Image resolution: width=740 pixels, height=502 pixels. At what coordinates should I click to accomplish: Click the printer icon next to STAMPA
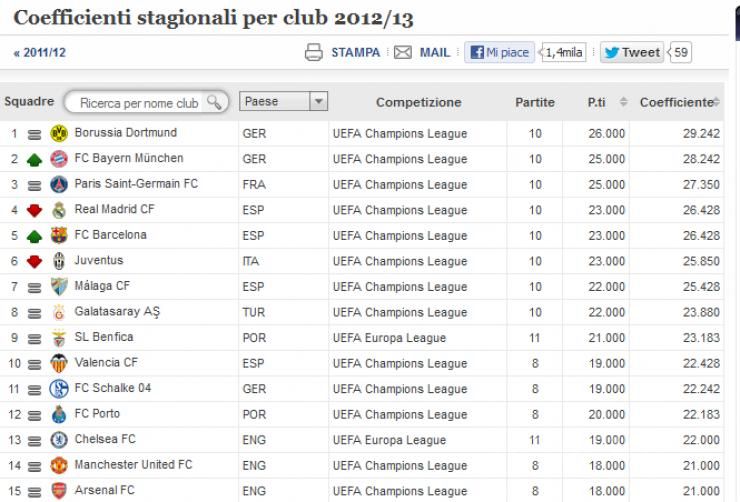tap(314, 52)
